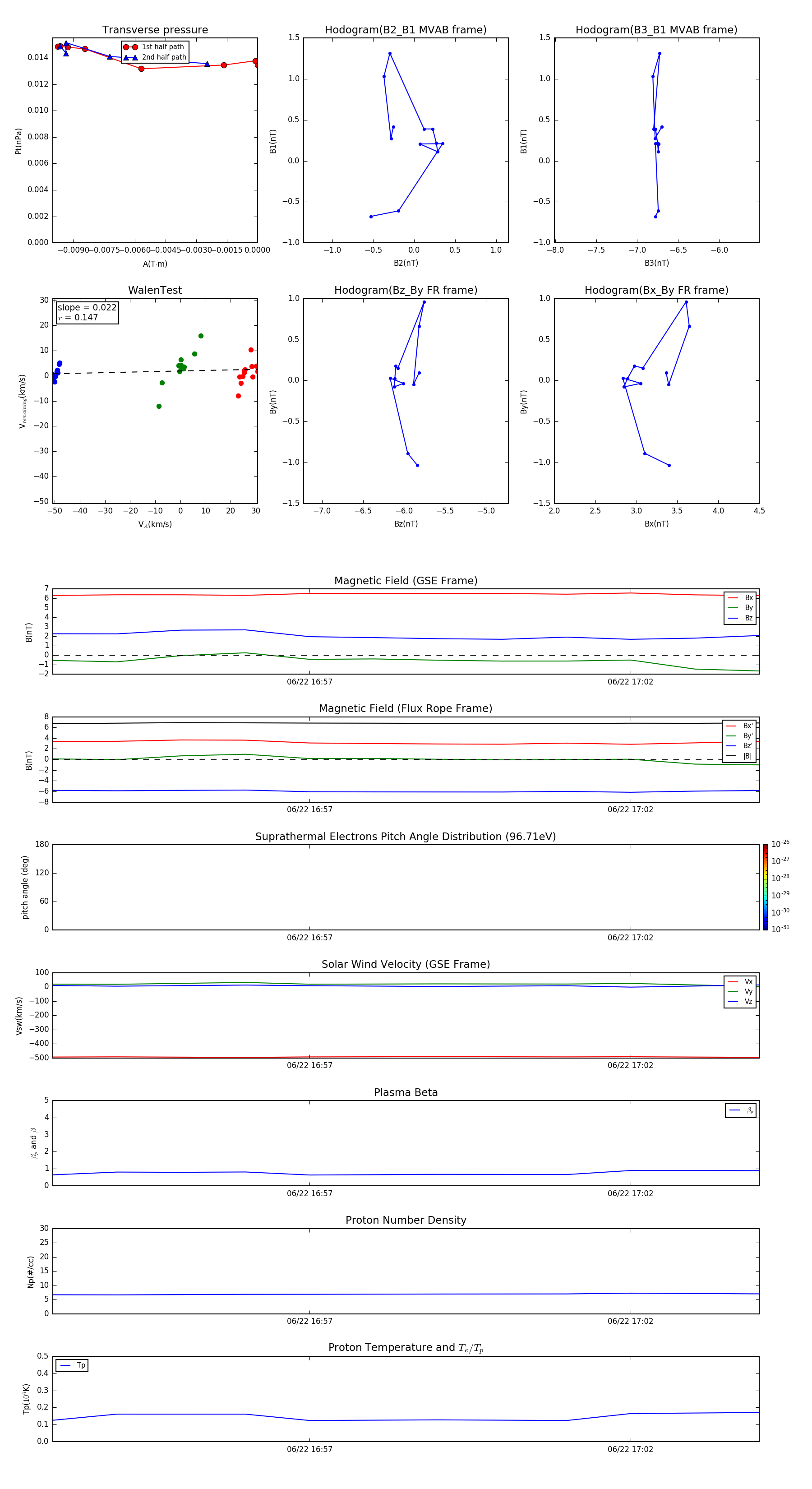Viewport: 812px width, 1489px height.
Task: Click '06/22 16:57' tick under GSE magnetic field
Action: [x=310, y=682]
